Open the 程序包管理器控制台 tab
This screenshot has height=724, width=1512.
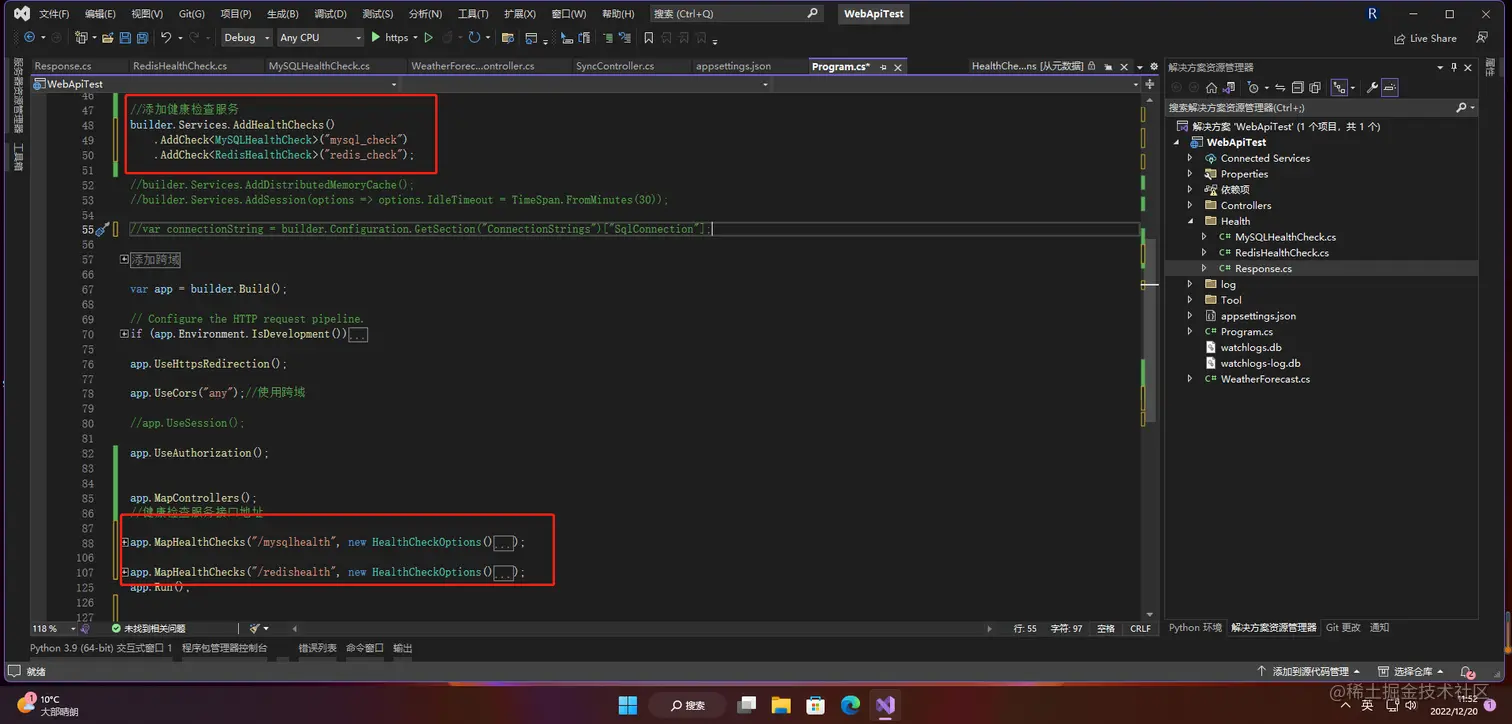pos(225,648)
